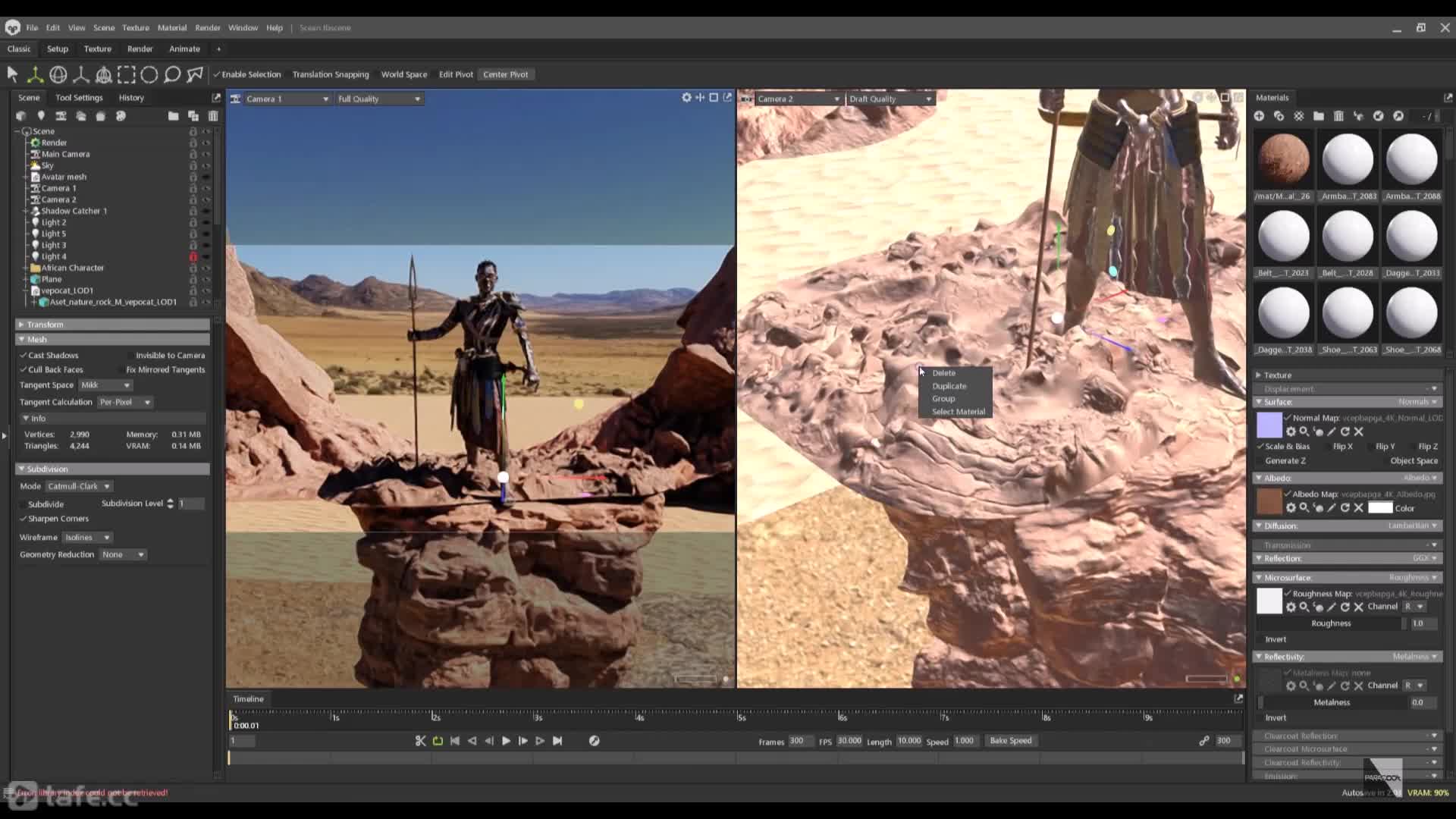
Task: Click the folder icon in Scene panel toolbar
Action: (173, 116)
